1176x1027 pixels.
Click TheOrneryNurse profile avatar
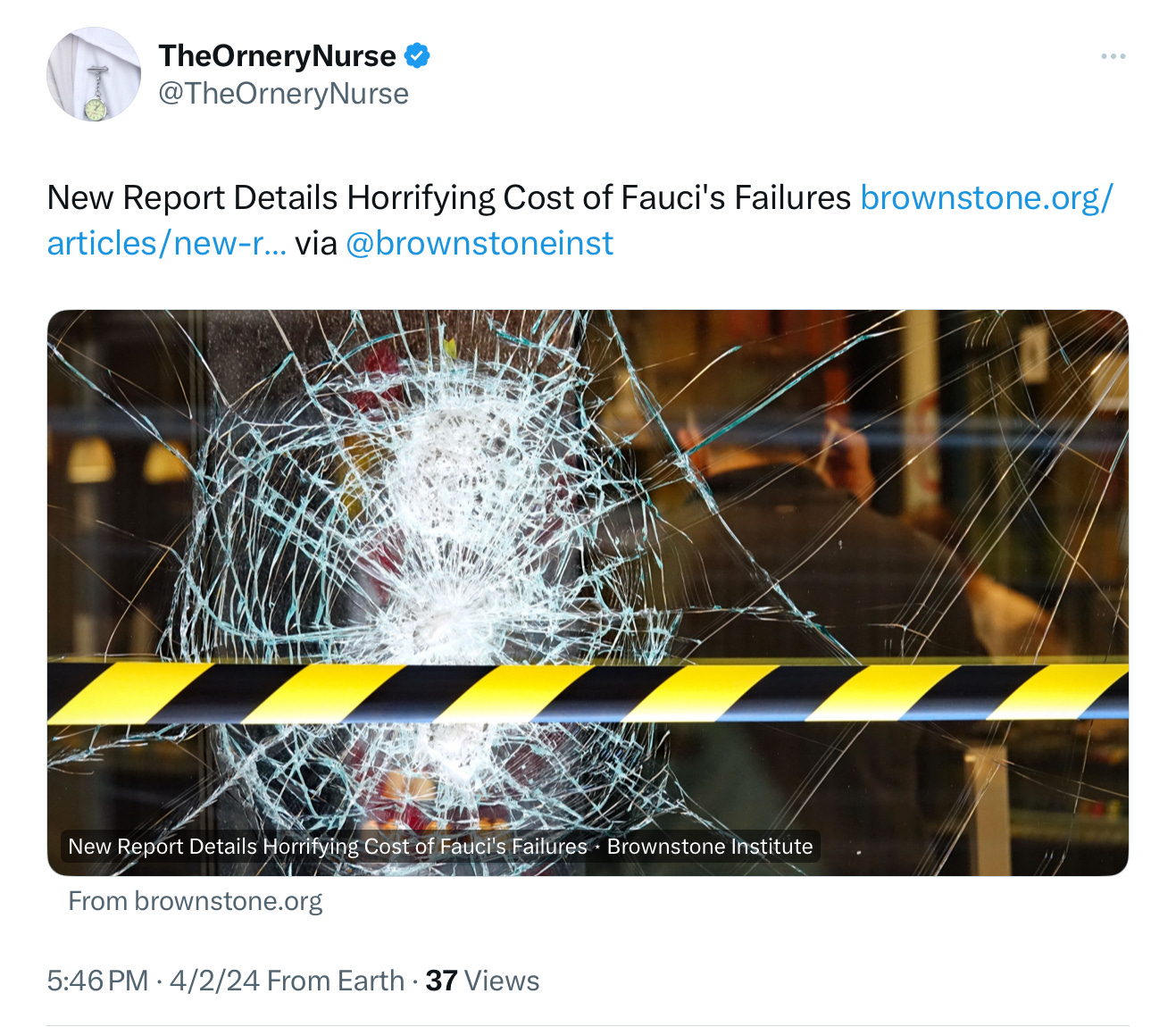pyautogui.click(x=94, y=74)
